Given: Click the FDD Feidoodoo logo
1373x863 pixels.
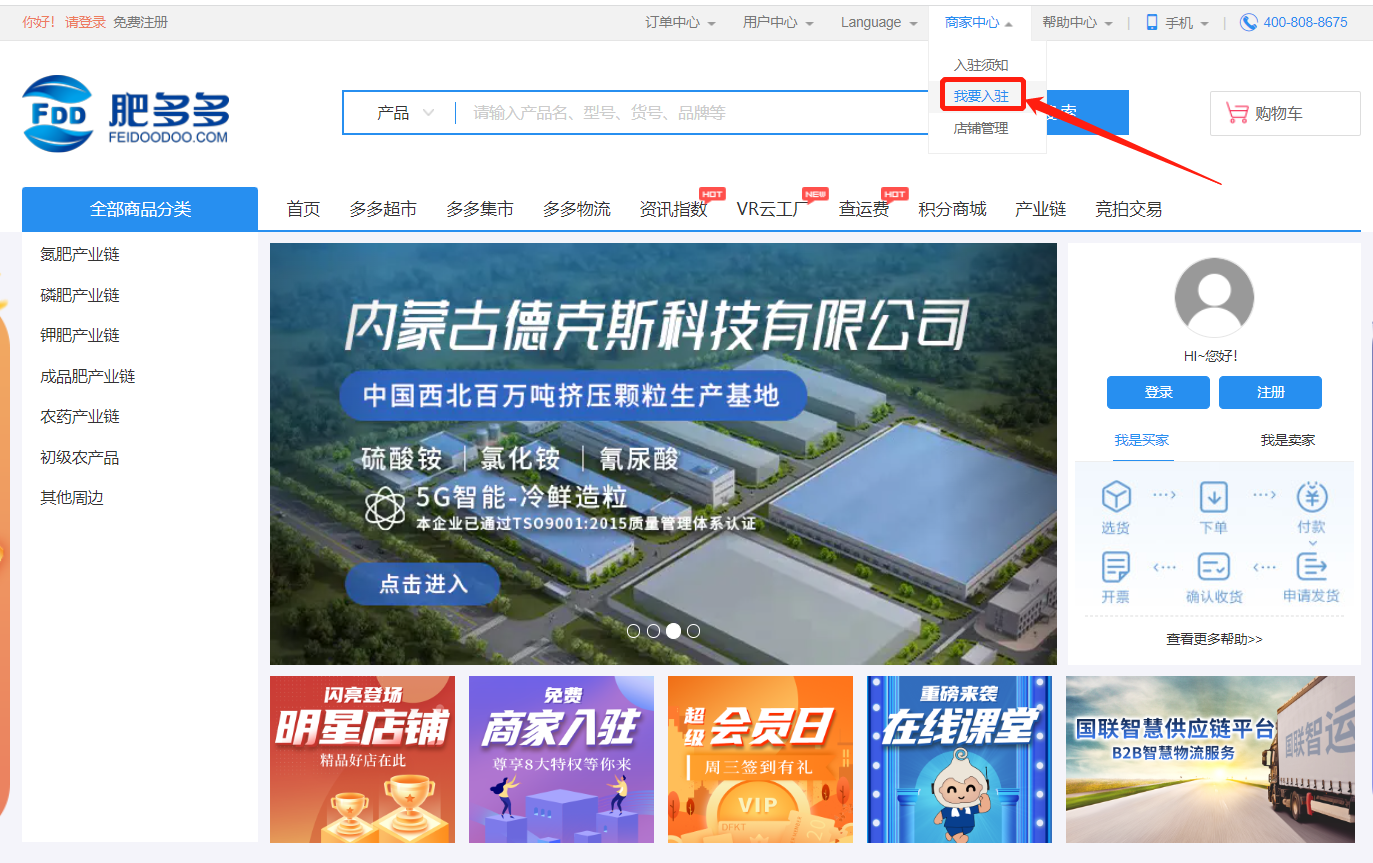Looking at the screenshot, I should click(x=126, y=113).
